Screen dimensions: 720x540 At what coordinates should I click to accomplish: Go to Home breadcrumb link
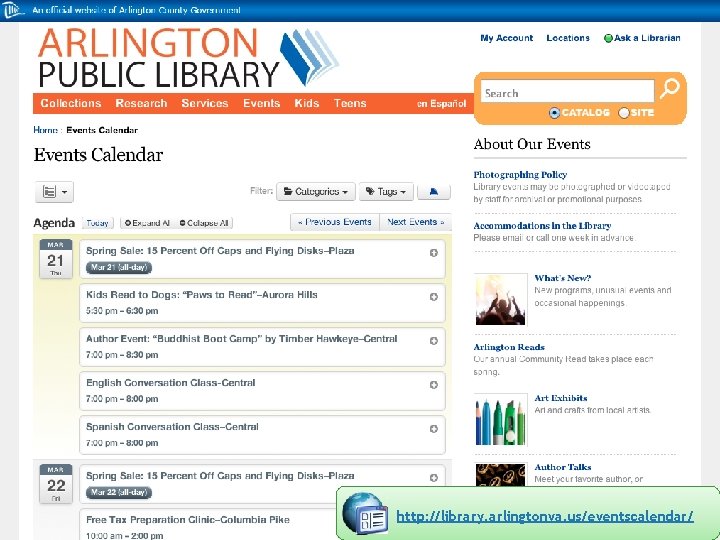point(45,130)
